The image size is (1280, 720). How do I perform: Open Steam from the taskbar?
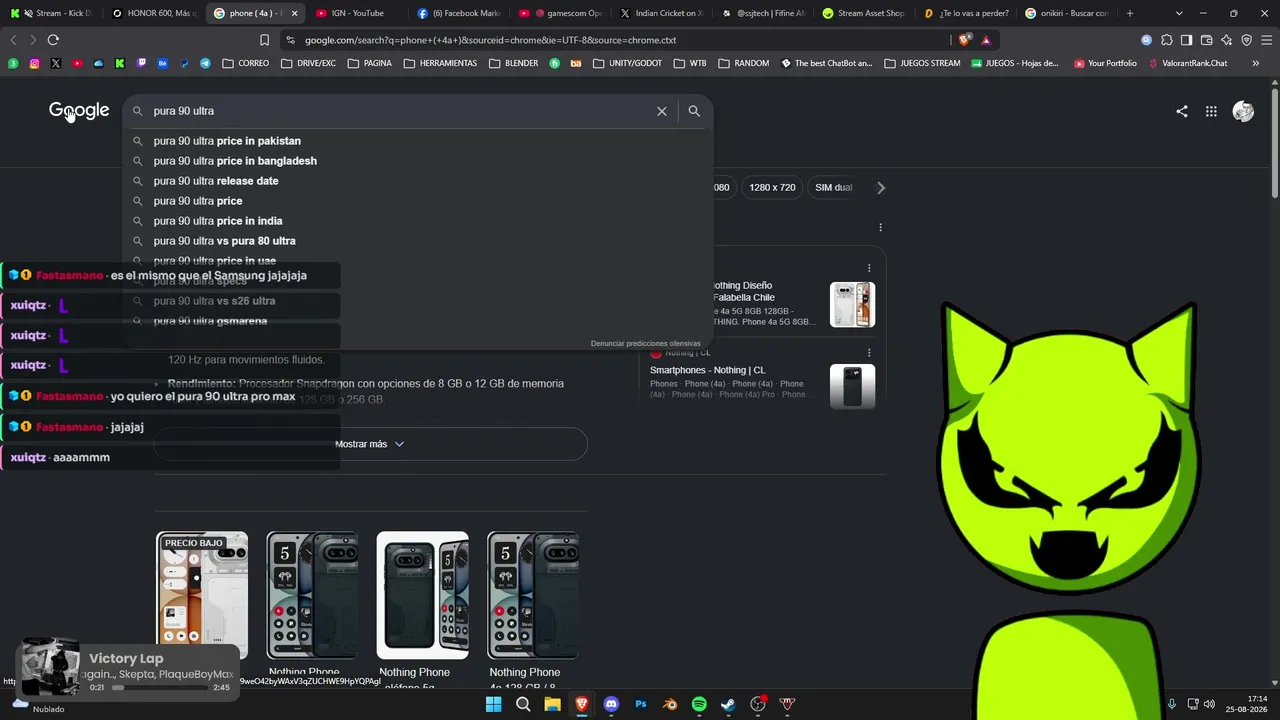pos(728,704)
